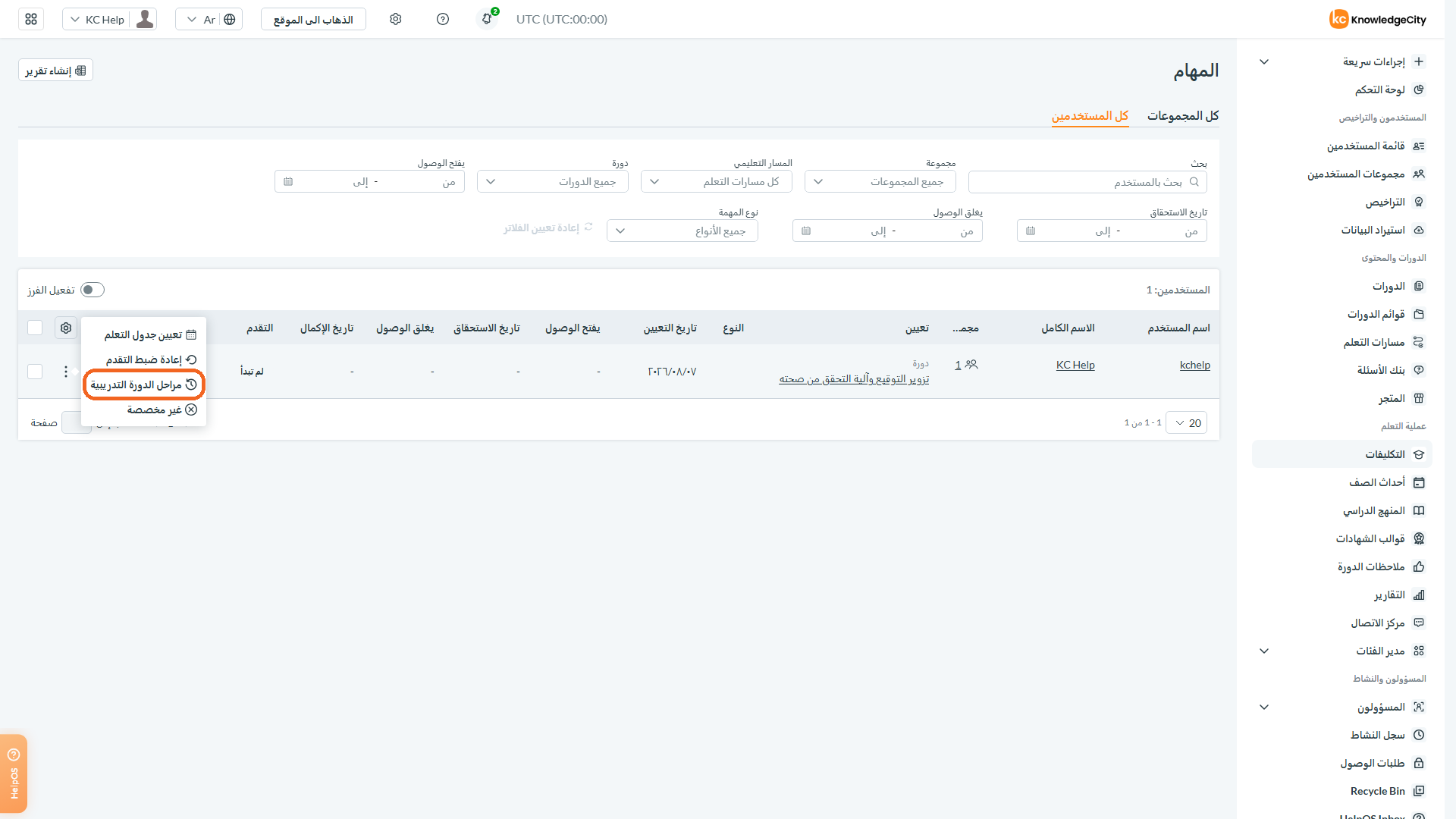Open the Ar language selector
The image size is (1456, 819).
pyautogui.click(x=209, y=19)
